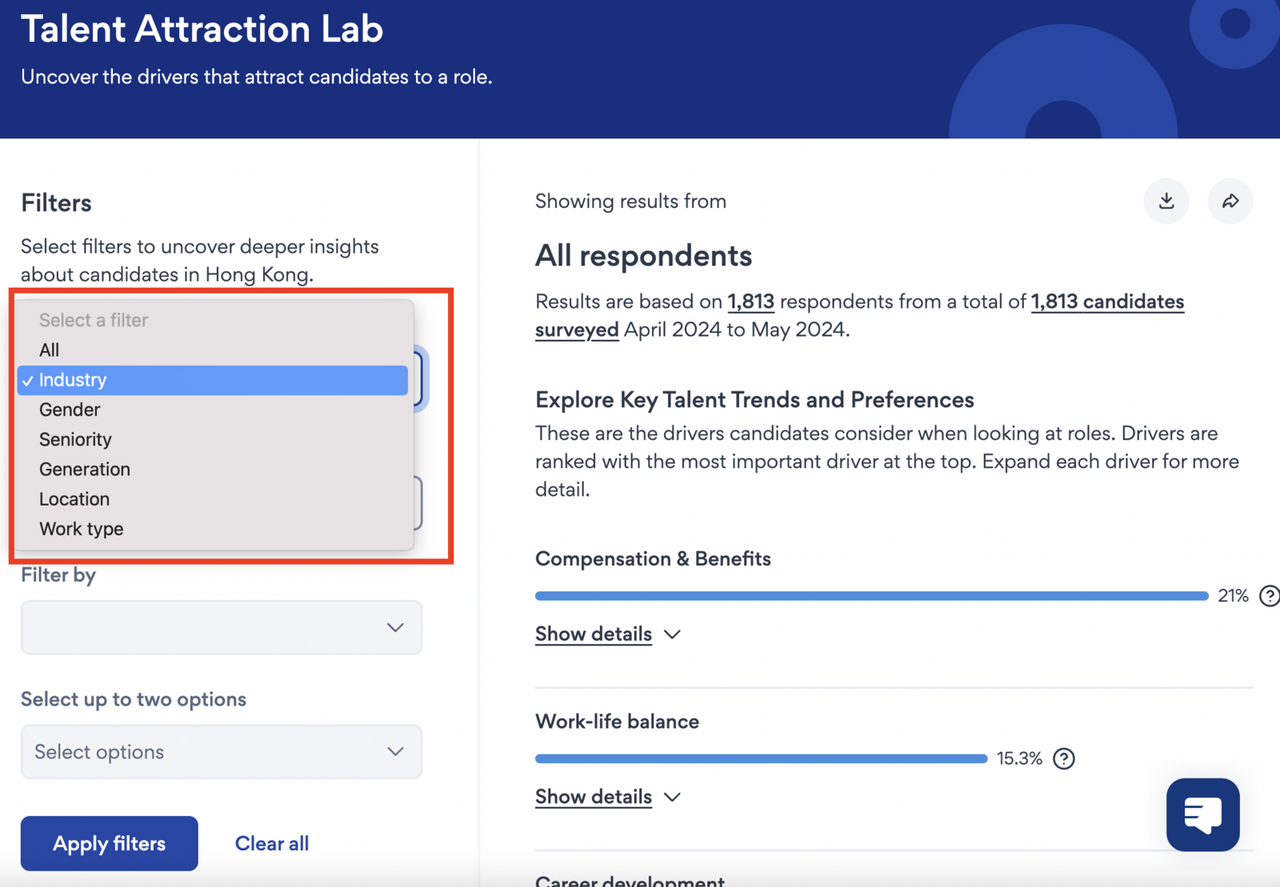Select the Generation filter option
The width and height of the screenshot is (1280, 887).
pyautogui.click(x=84, y=469)
